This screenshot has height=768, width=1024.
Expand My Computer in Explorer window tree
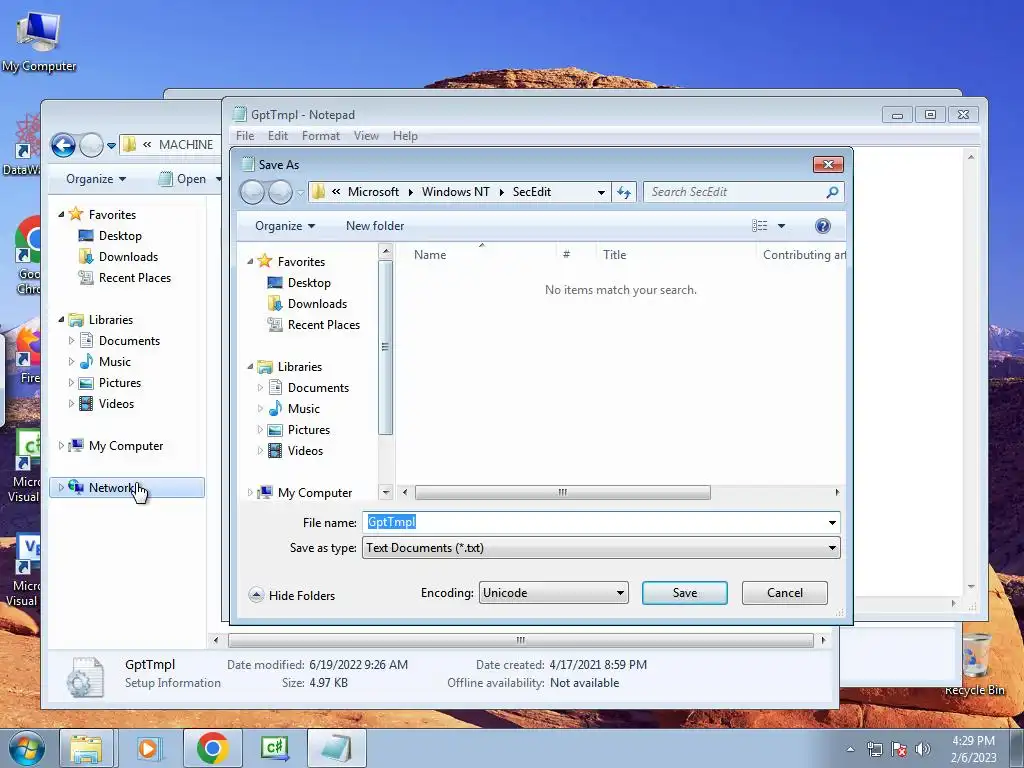[x=61, y=446]
